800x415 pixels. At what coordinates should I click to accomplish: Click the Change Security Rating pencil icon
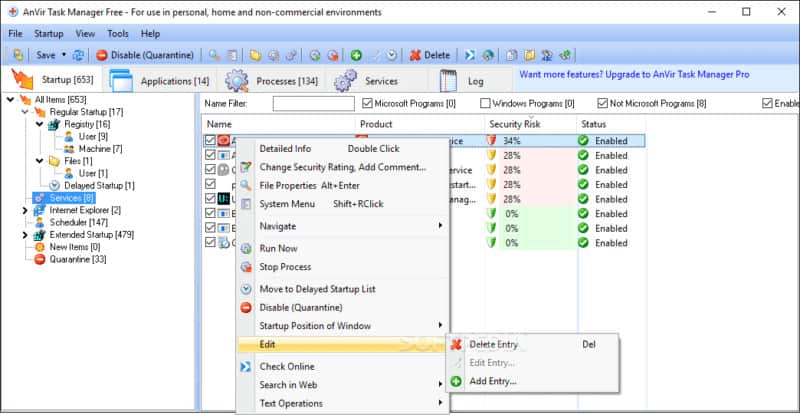[x=246, y=167]
